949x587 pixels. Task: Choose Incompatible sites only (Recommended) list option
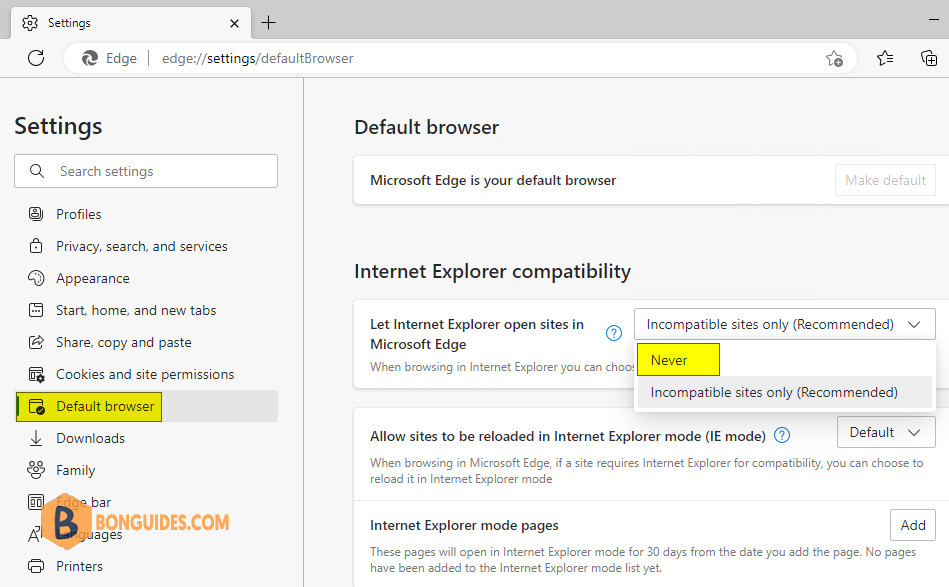click(784, 392)
